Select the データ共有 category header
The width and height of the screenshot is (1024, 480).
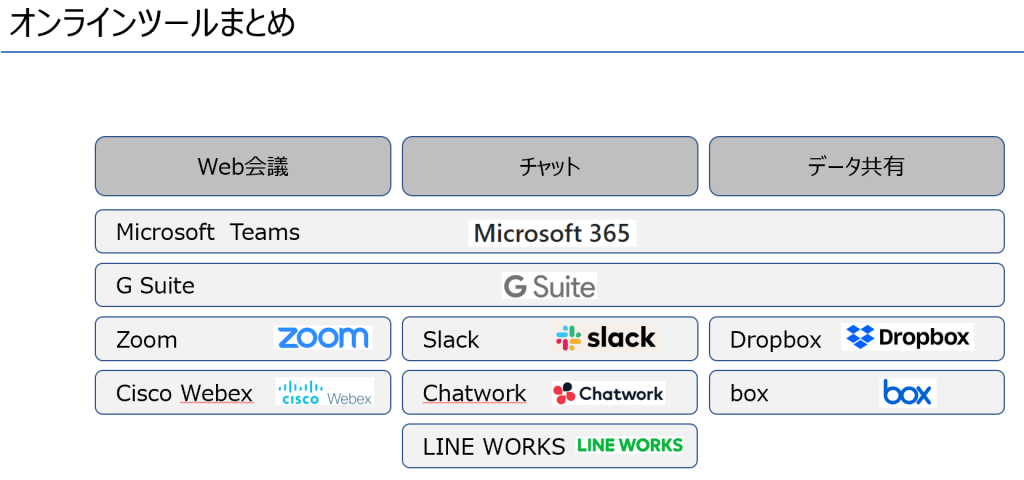(856, 166)
